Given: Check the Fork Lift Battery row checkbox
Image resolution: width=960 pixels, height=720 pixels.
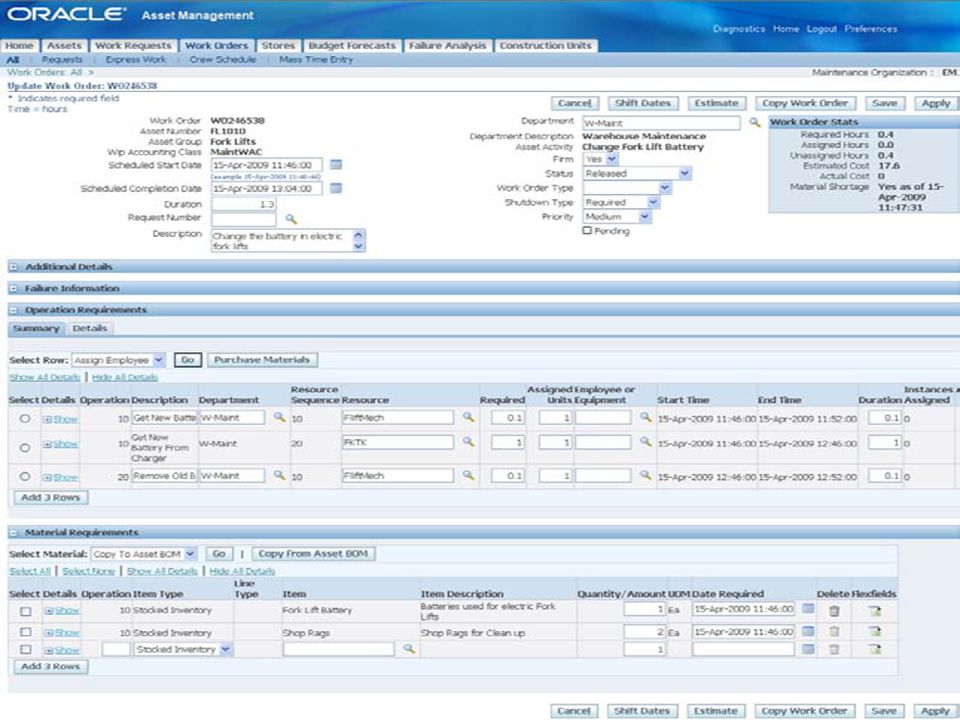Looking at the screenshot, I should click(25, 611).
